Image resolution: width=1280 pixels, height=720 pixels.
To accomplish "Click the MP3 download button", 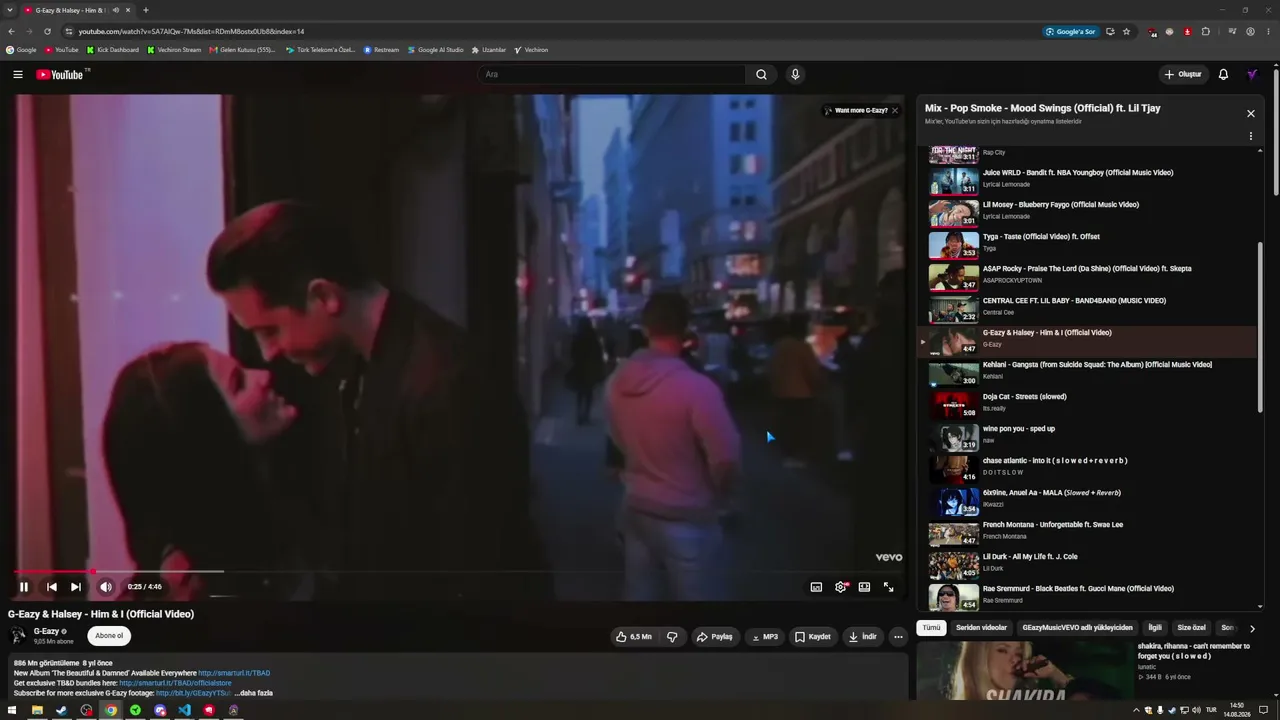I will coord(765,636).
